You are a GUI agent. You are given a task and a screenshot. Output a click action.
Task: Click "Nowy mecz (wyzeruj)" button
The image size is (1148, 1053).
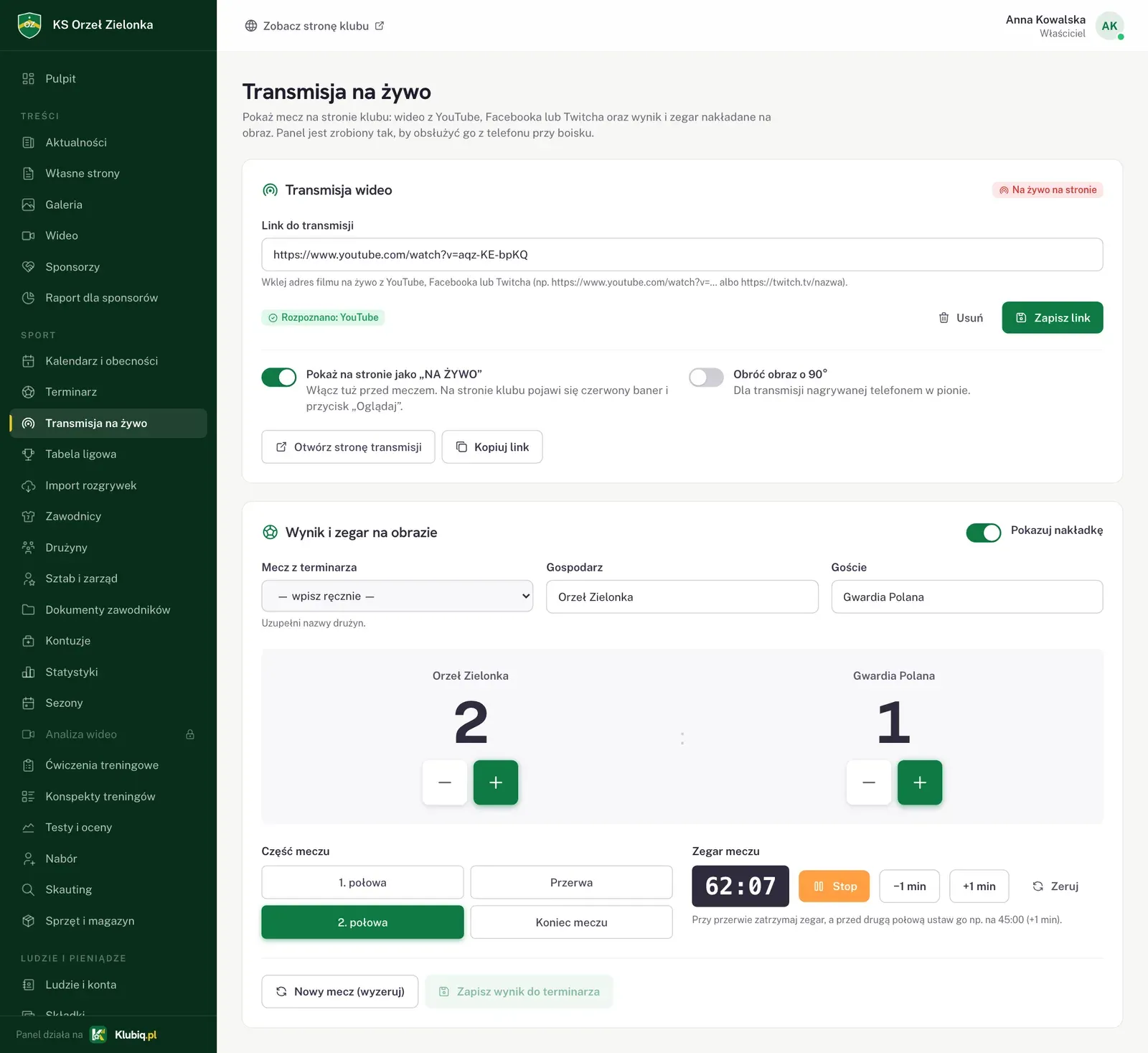coord(340,991)
